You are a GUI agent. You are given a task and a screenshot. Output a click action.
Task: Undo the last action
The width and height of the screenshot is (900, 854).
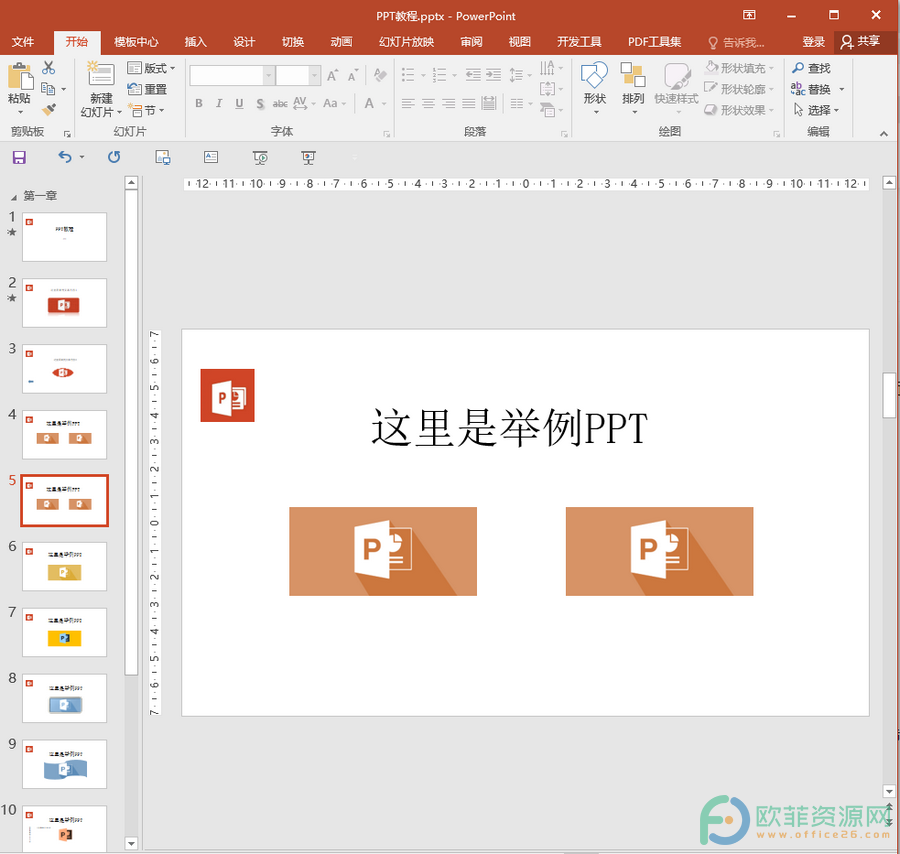(x=65, y=157)
